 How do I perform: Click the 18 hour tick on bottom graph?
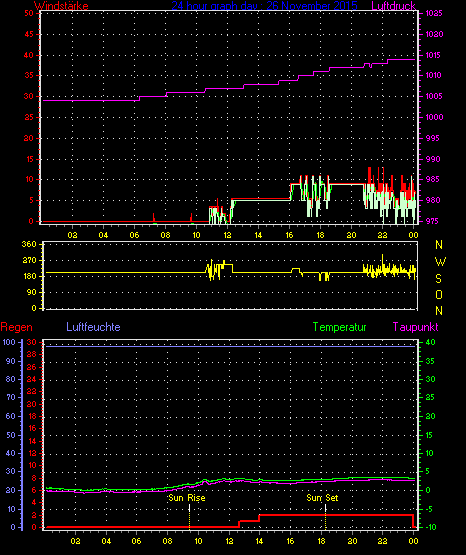tap(321, 541)
